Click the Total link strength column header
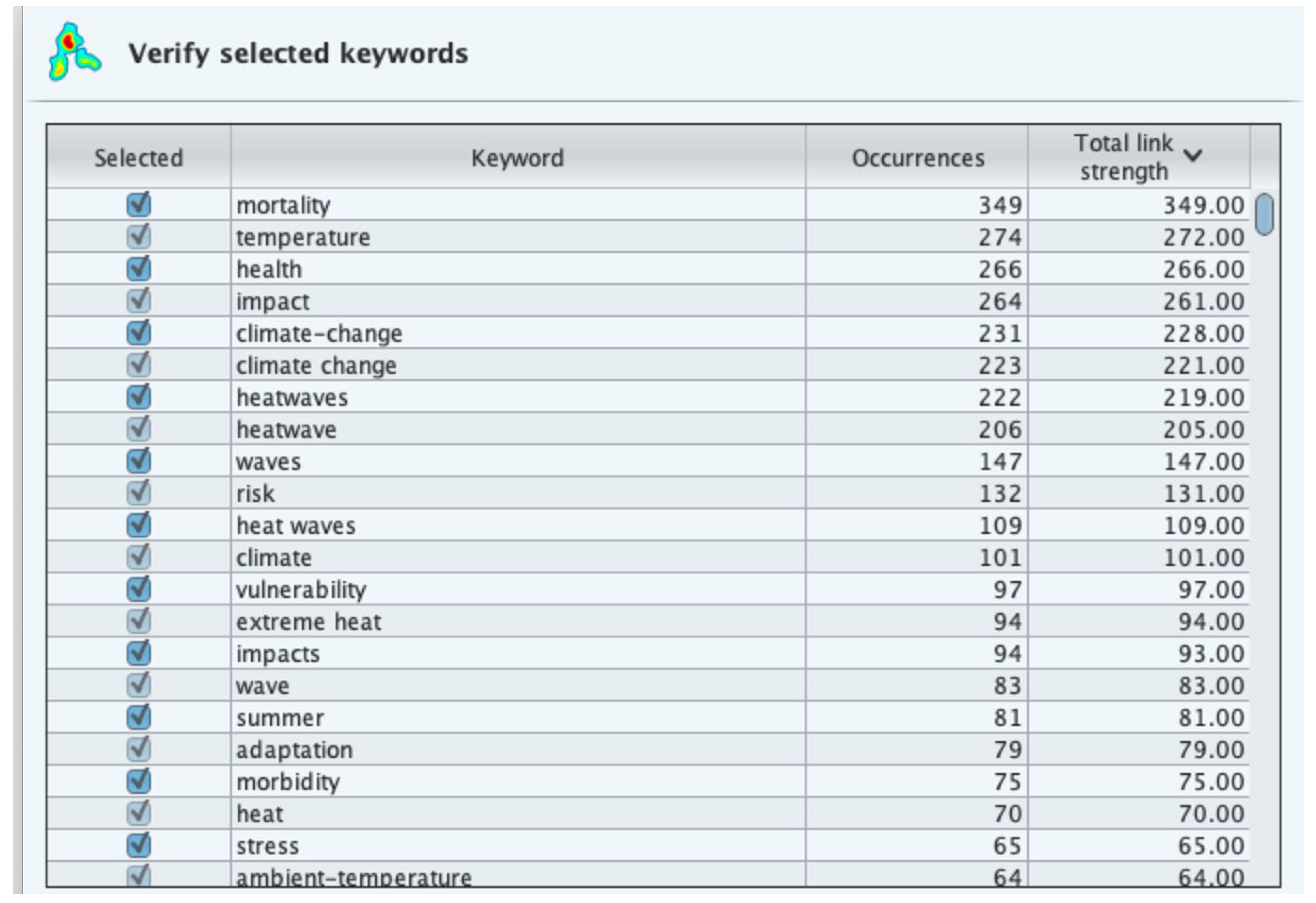Screen dimensions: 1316x903 (1124, 157)
